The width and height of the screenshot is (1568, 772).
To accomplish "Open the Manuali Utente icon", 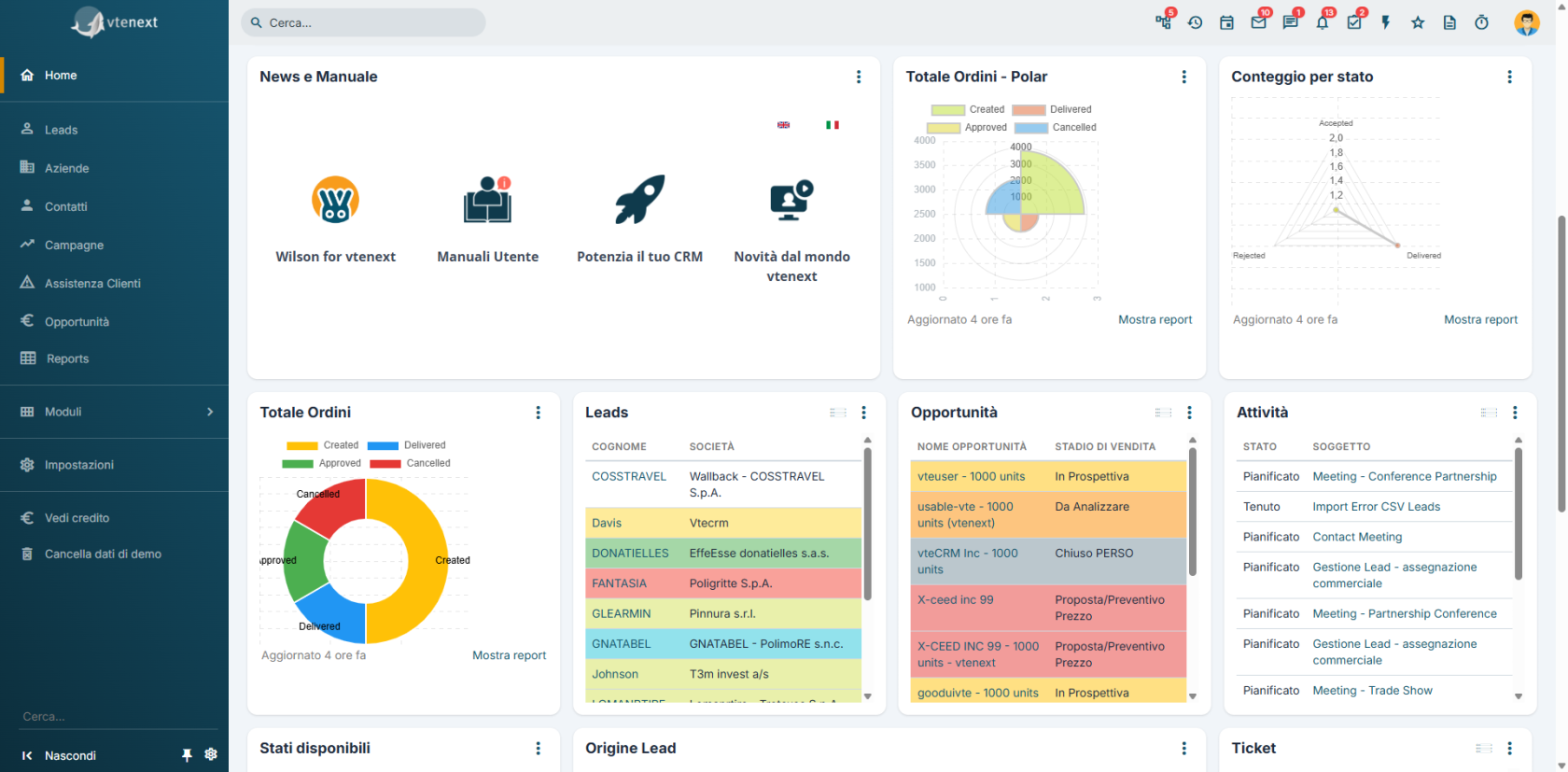I will [488, 200].
